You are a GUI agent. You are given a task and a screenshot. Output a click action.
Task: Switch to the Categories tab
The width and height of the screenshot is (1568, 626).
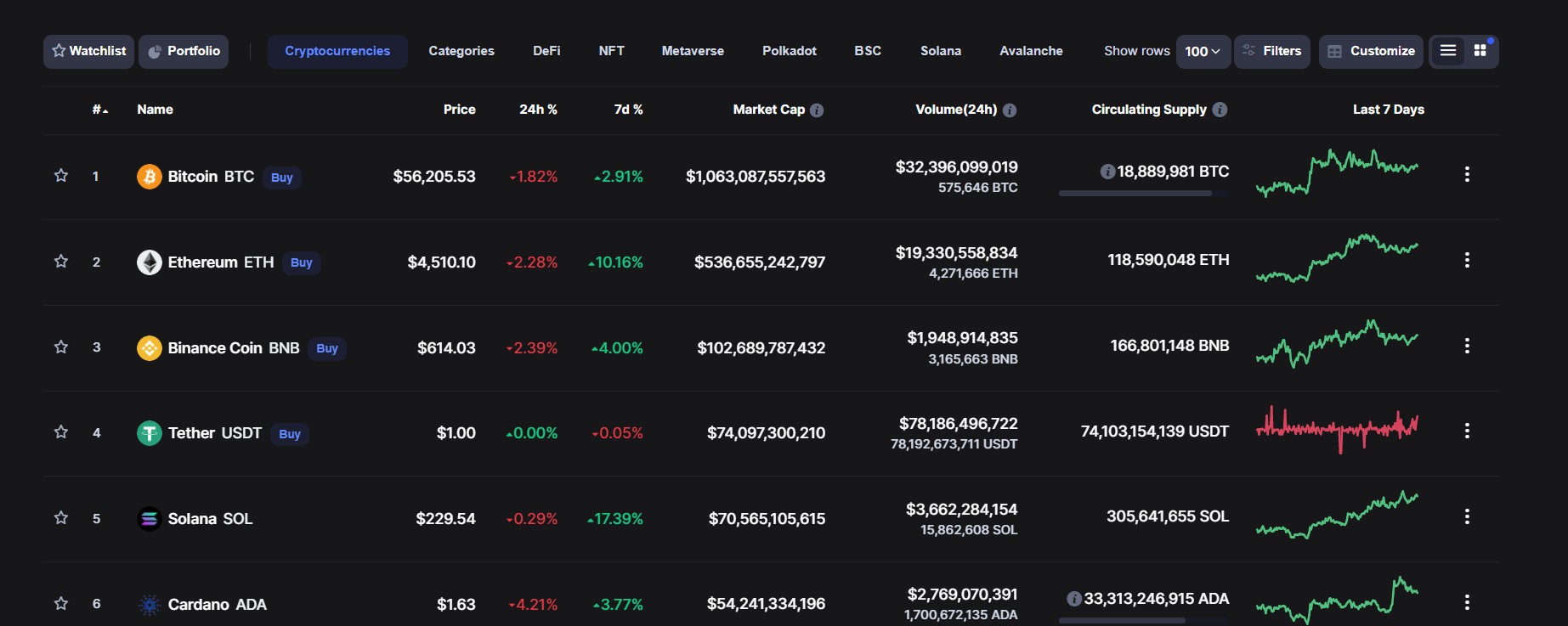(x=461, y=52)
